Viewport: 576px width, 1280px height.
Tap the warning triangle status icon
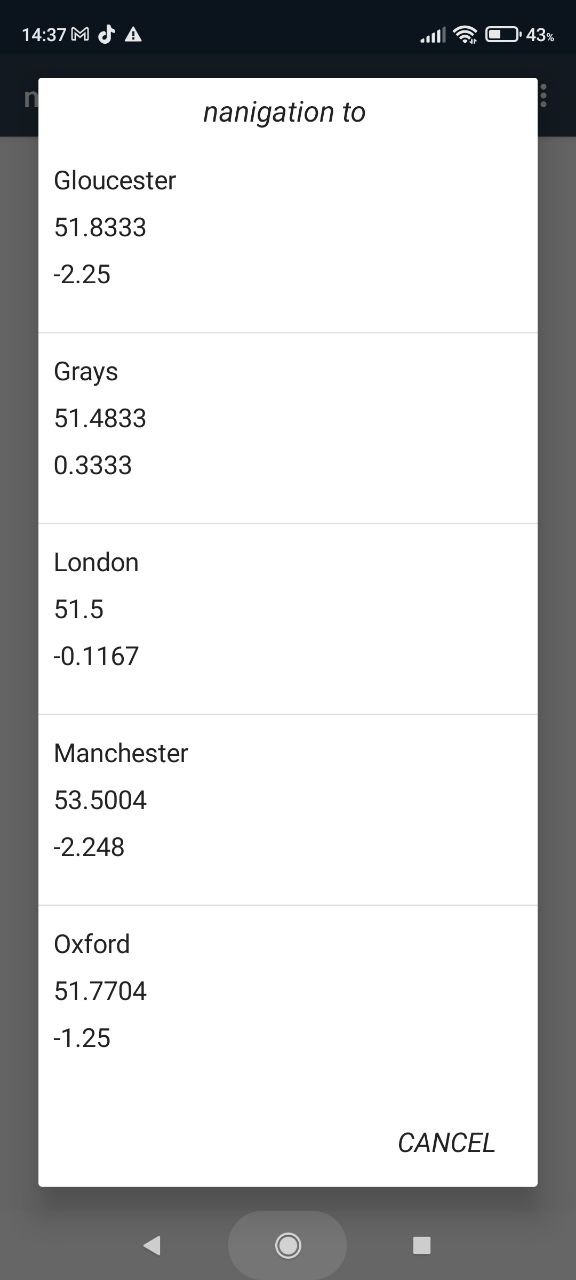133,34
